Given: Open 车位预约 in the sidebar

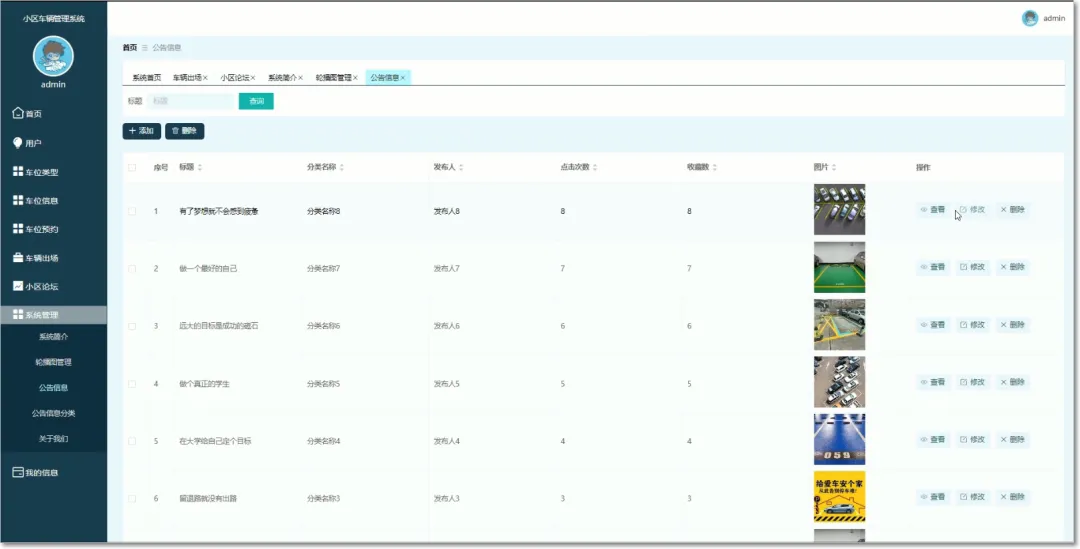Looking at the screenshot, I should (36, 229).
